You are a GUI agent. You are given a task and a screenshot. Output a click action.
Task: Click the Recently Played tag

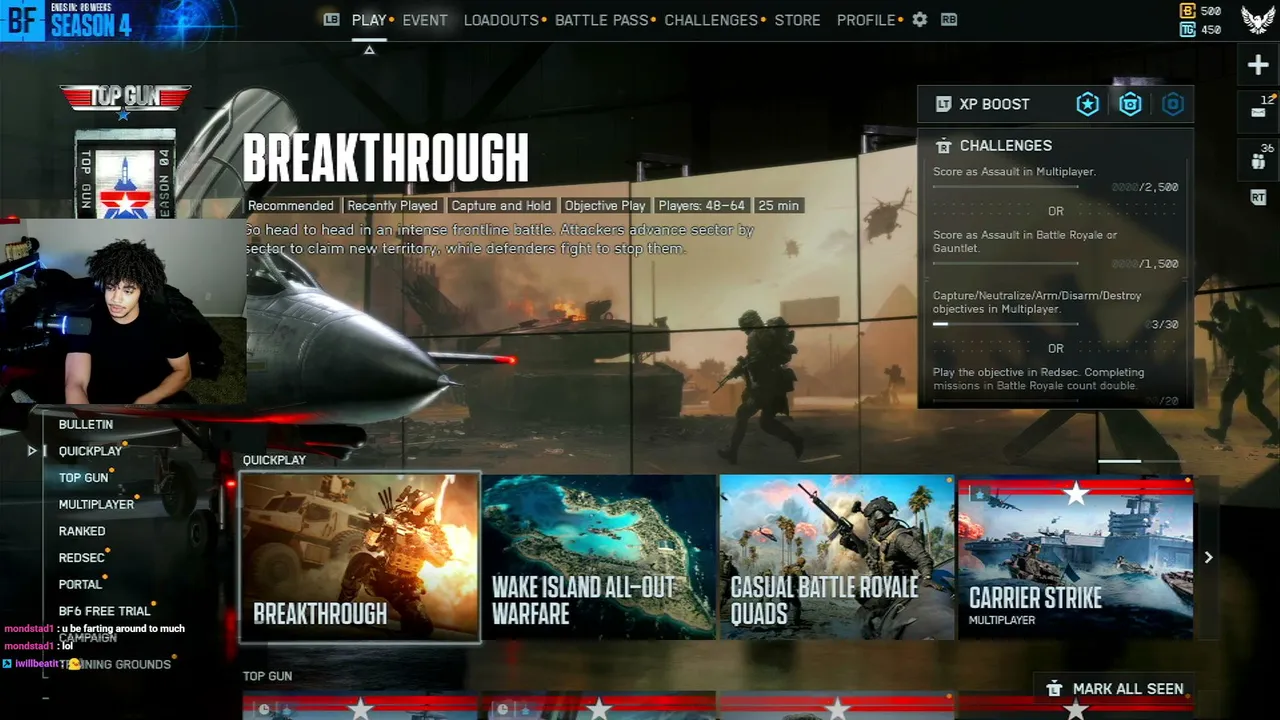point(392,206)
